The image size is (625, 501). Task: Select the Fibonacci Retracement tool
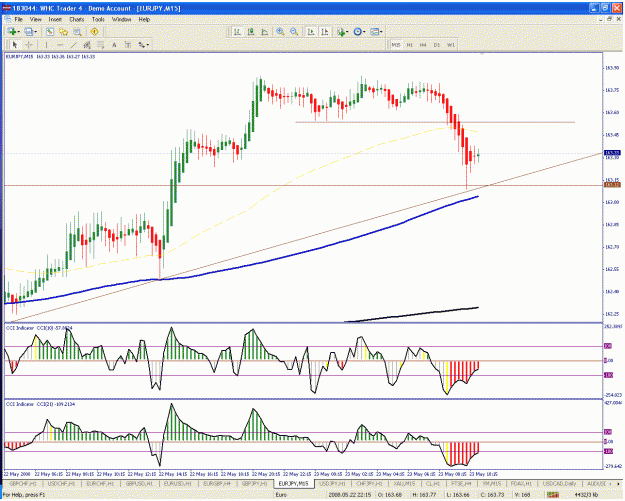pyautogui.click(x=100, y=45)
